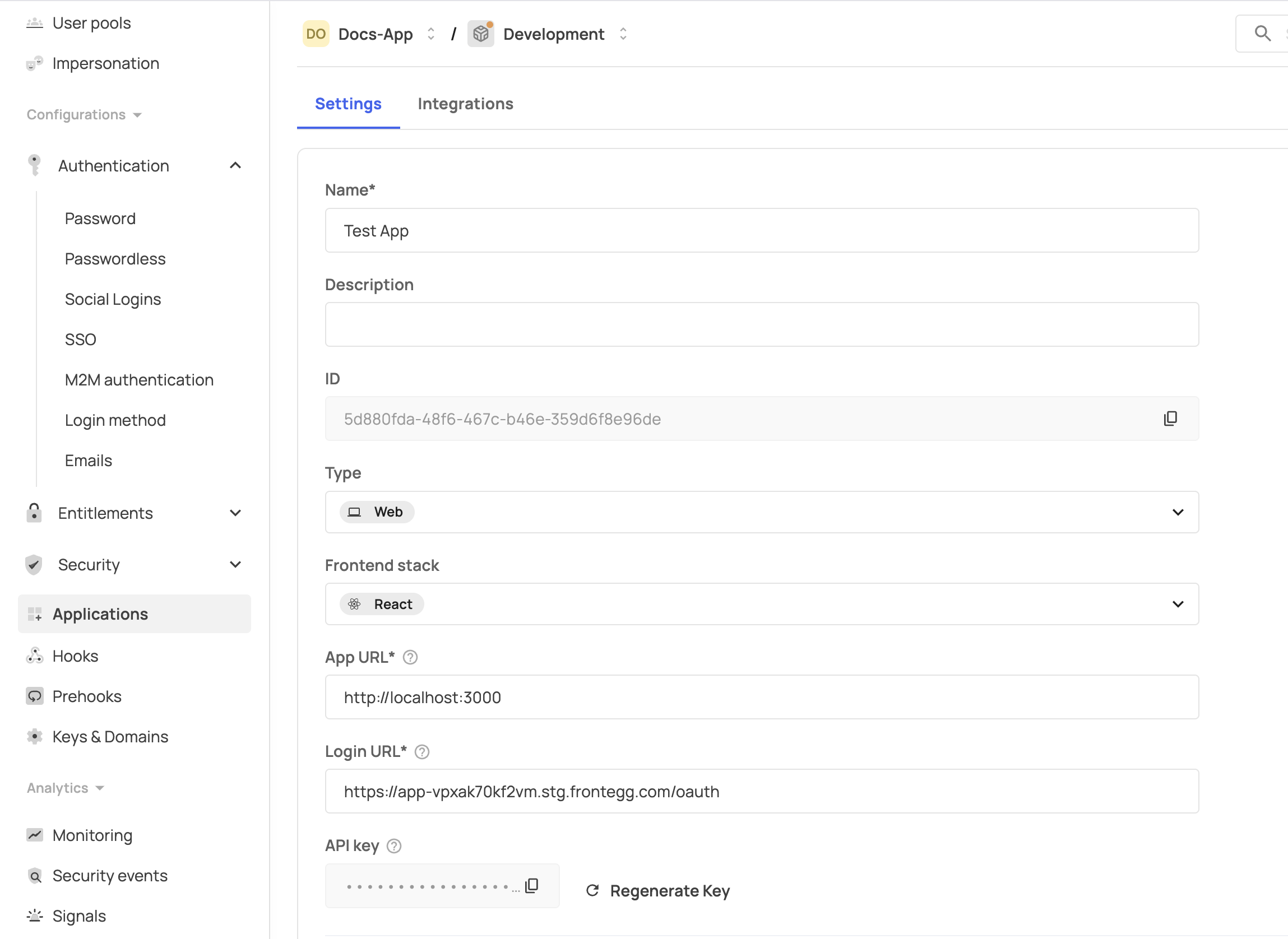This screenshot has width=1288, height=939.
Task: Select the Social Logins menu item
Action: [x=113, y=300]
